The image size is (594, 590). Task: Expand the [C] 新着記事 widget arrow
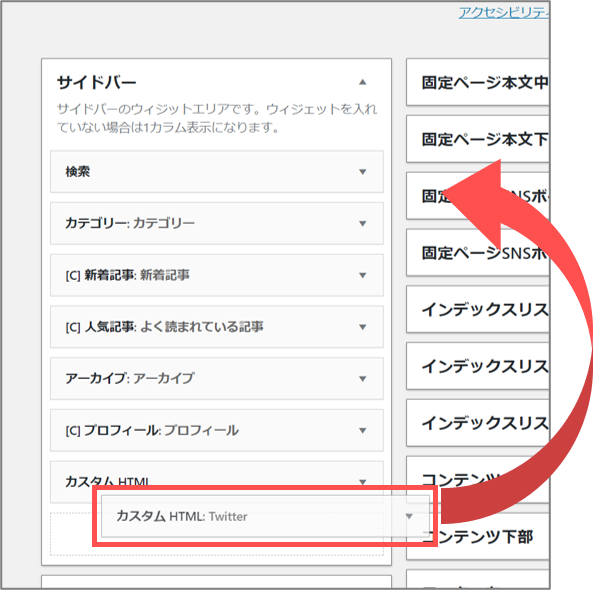(x=363, y=275)
